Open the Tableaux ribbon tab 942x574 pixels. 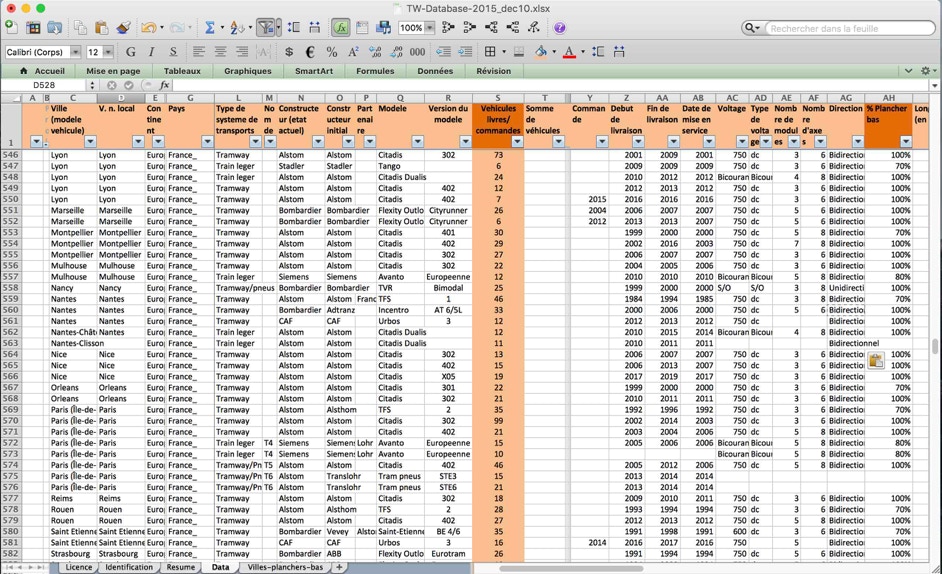click(182, 71)
